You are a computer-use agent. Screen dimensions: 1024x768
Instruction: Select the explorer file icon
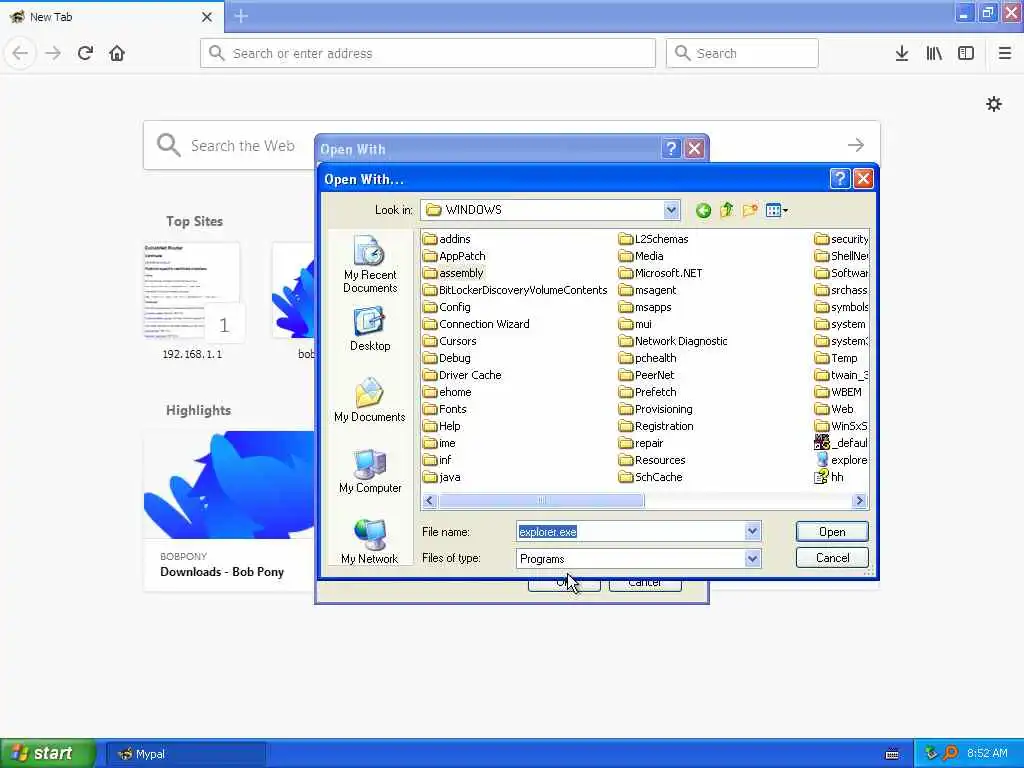(x=841, y=460)
